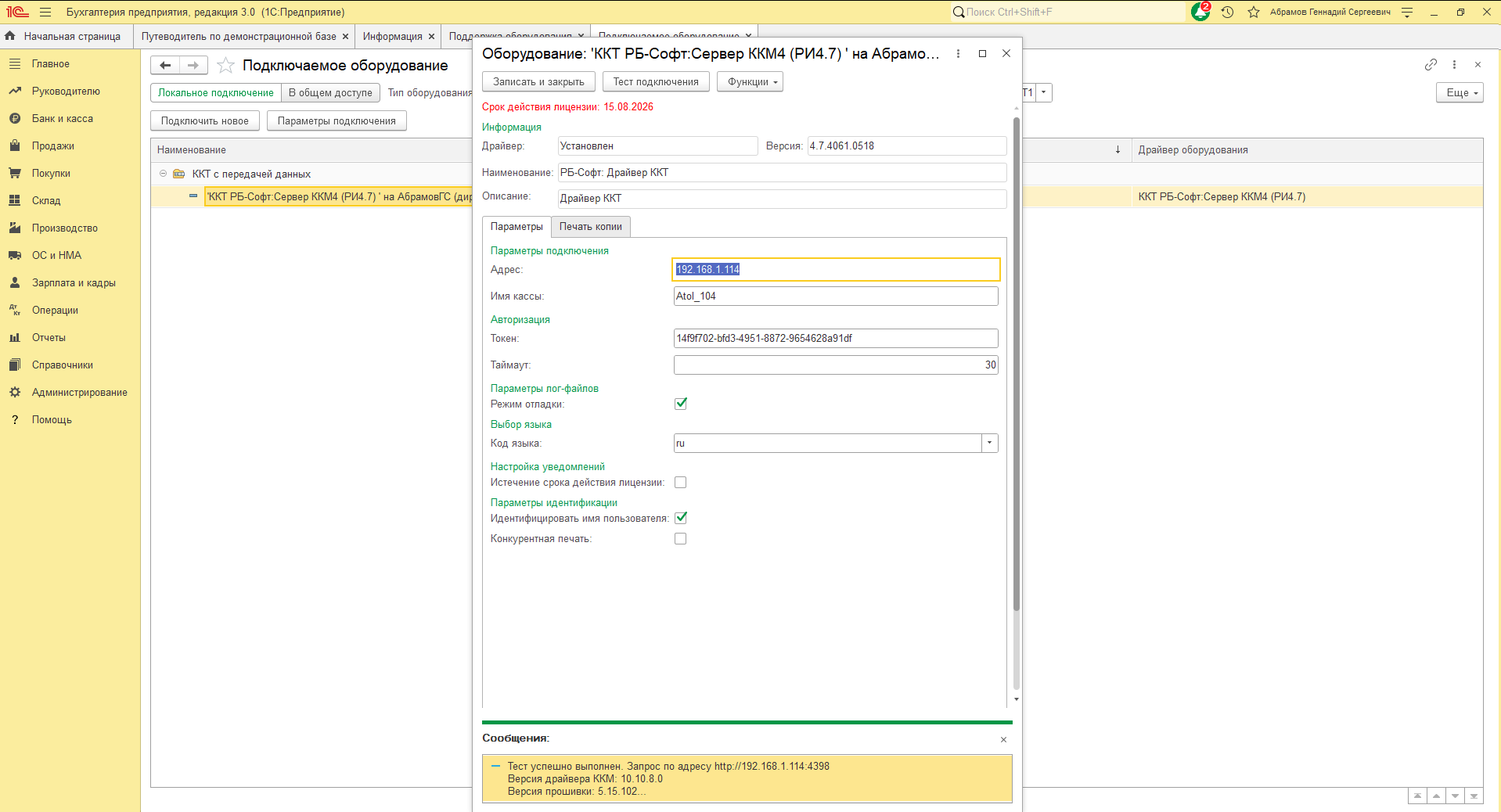The image size is (1501, 812).
Task: Click the get link chain icon
Action: pyautogui.click(x=1431, y=65)
